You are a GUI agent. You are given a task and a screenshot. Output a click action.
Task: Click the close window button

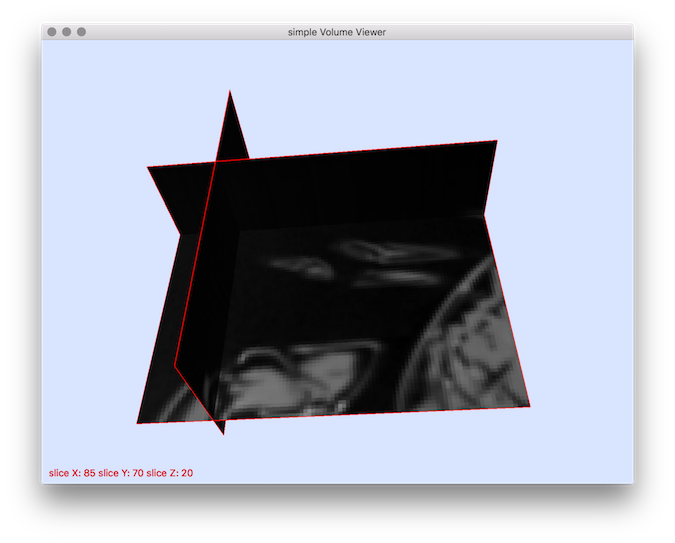coord(52,32)
